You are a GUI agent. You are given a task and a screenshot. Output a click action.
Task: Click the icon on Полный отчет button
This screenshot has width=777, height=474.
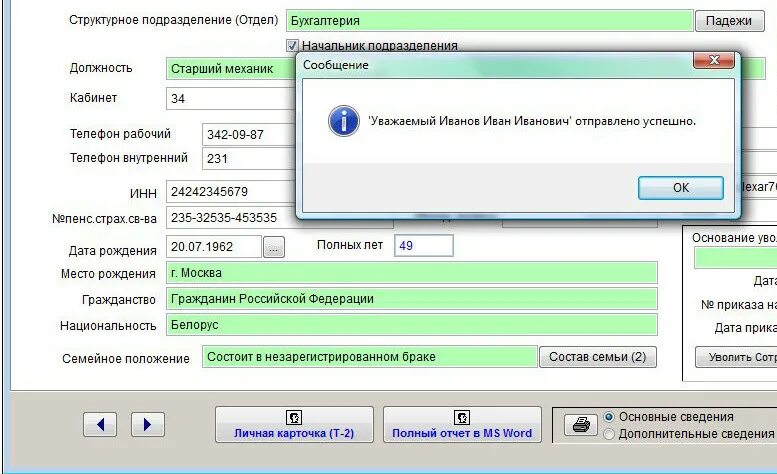(x=462, y=417)
